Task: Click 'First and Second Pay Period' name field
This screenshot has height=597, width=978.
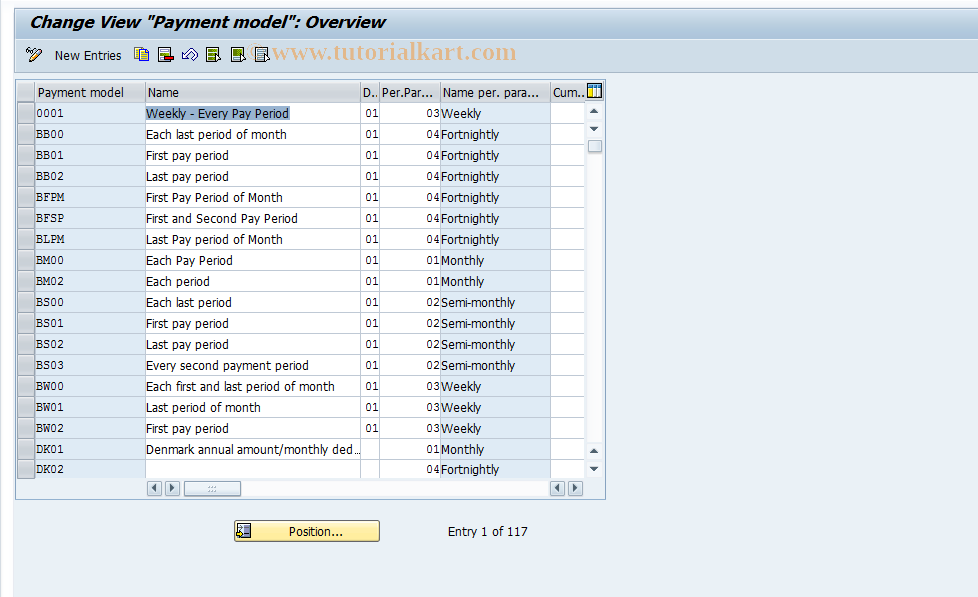Action: (x=253, y=218)
